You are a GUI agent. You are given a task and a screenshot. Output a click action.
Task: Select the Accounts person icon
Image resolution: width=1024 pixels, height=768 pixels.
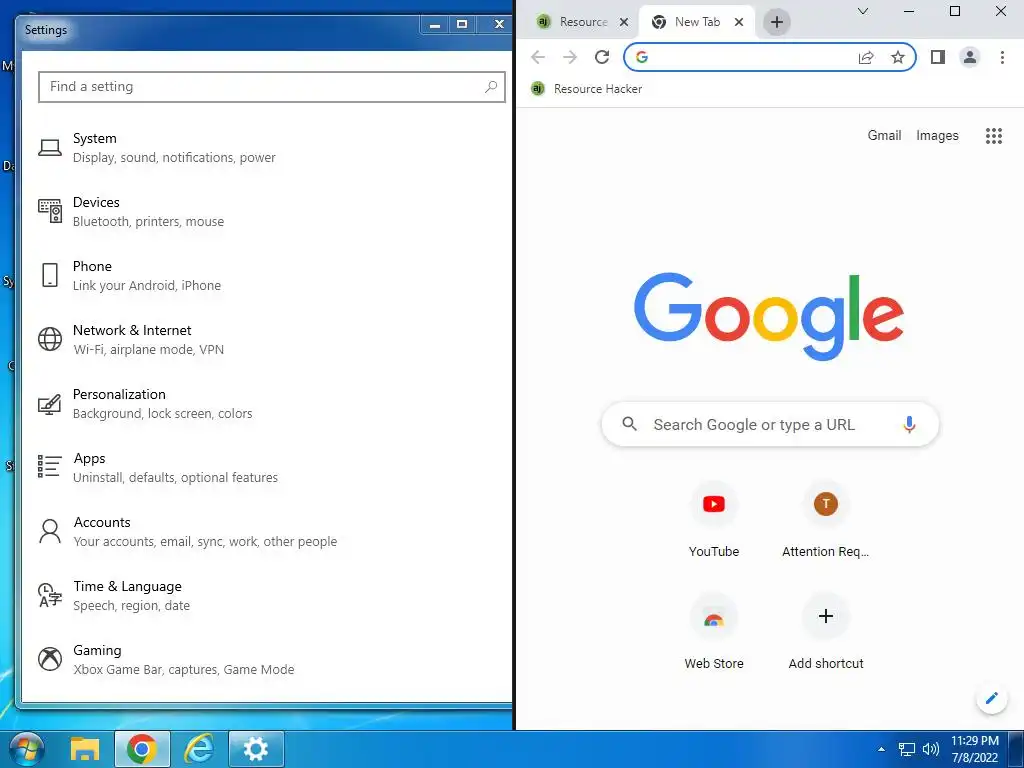click(x=50, y=531)
